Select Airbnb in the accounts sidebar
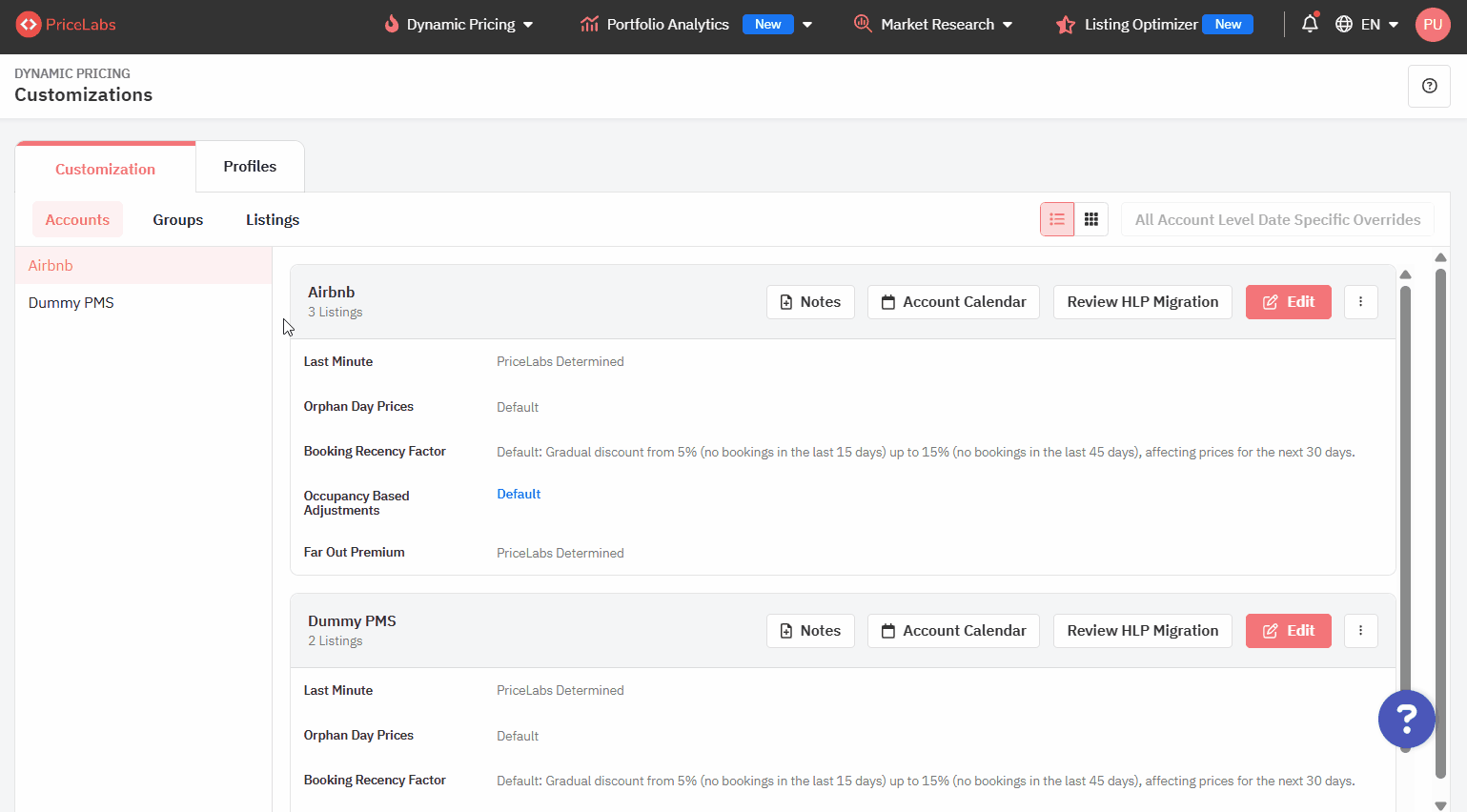Viewport: 1467px width, 812px height. coord(144,266)
